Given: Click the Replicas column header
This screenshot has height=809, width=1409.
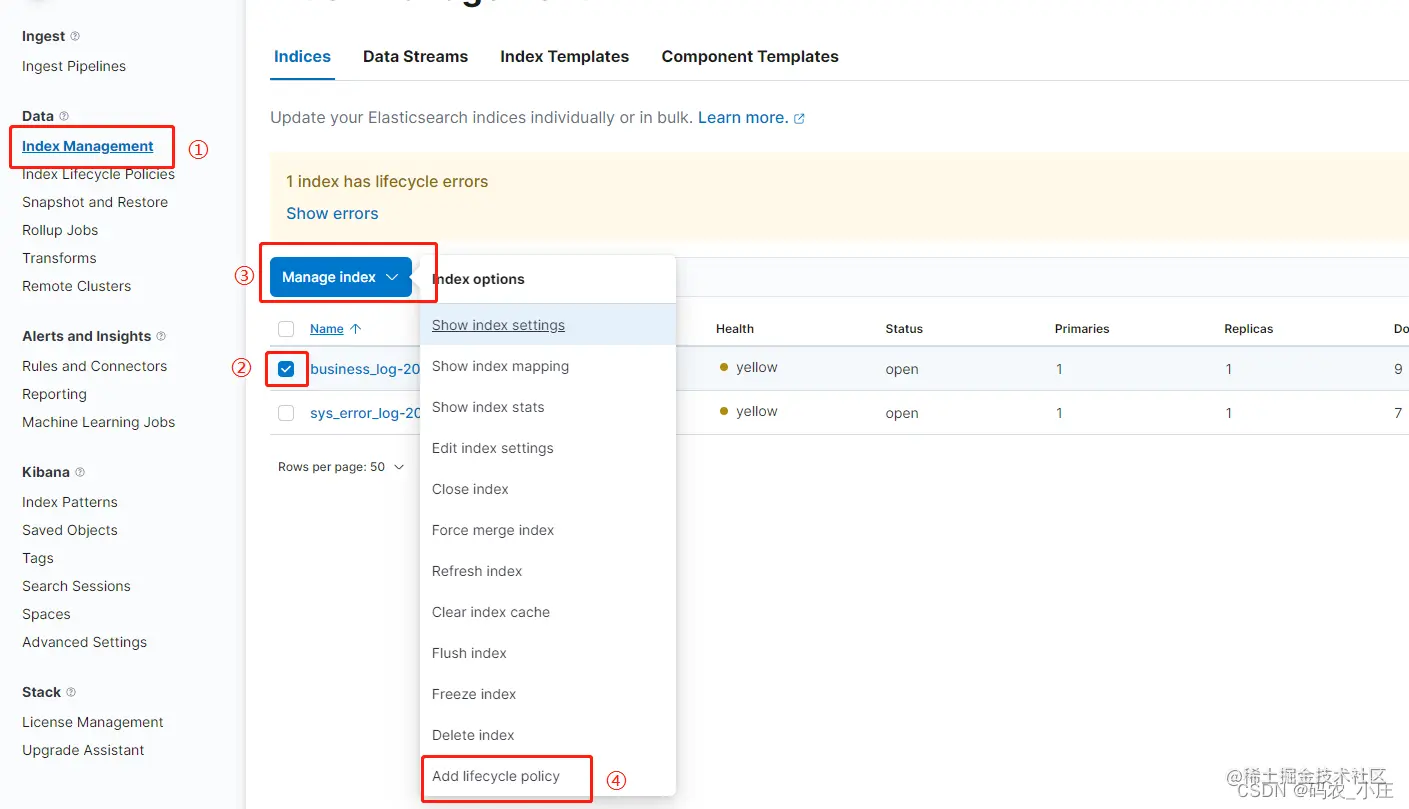Looking at the screenshot, I should pos(1248,328).
